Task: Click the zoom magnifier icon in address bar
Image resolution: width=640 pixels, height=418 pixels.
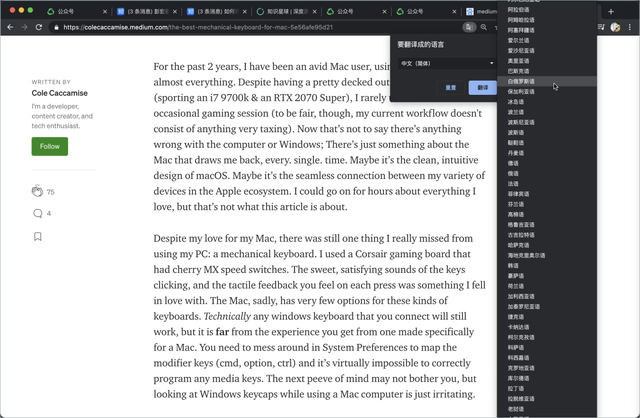Action: (x=484, y=27)
